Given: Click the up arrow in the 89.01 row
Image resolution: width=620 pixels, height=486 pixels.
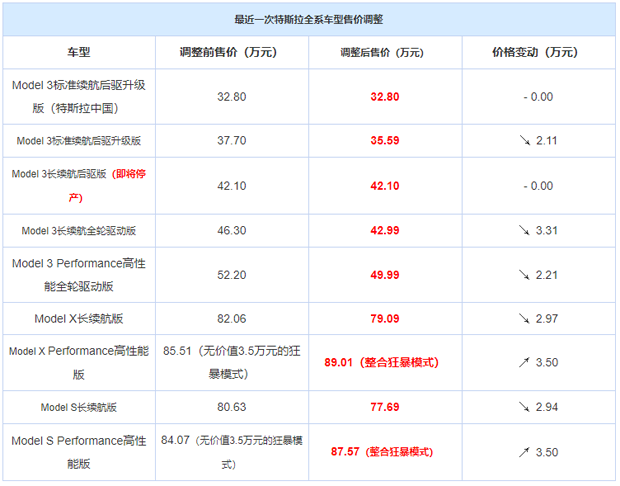Looking at the screenshot, I should (524, 362).
